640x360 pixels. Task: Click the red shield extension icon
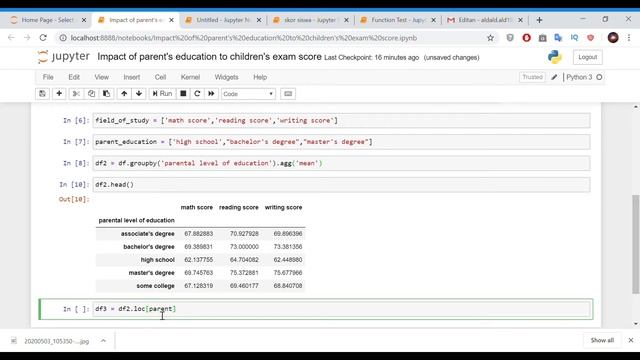pyautogui.click(x=590, y=38)
